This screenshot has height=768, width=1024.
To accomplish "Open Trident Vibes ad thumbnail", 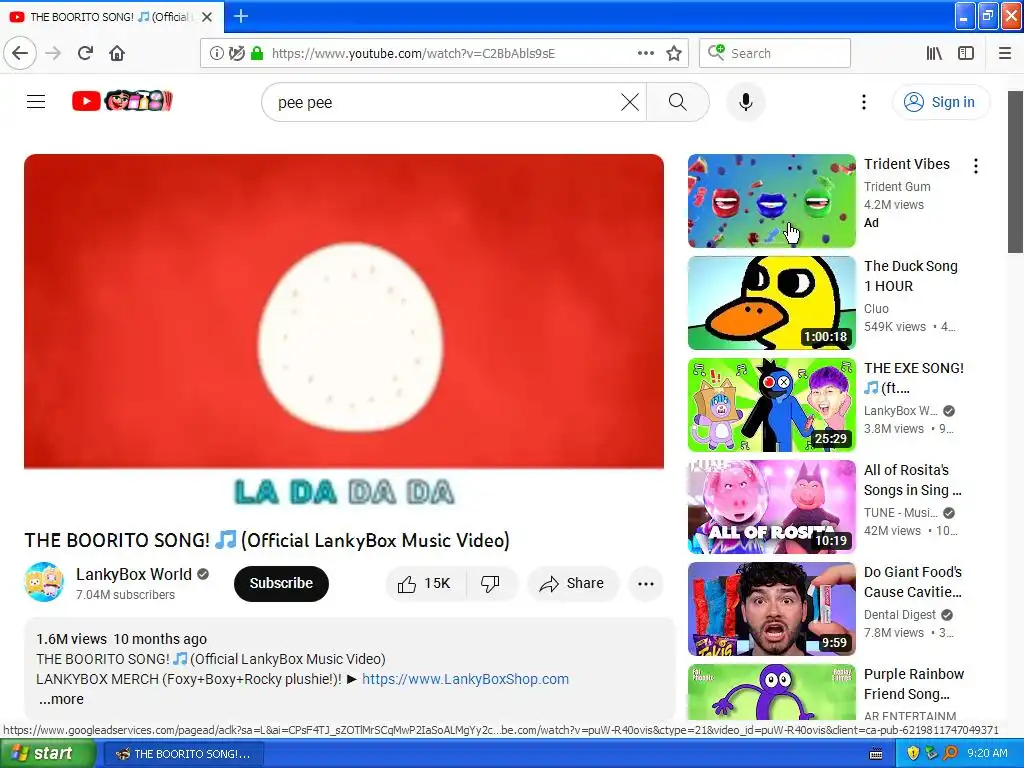I will (x=771, y=201).
